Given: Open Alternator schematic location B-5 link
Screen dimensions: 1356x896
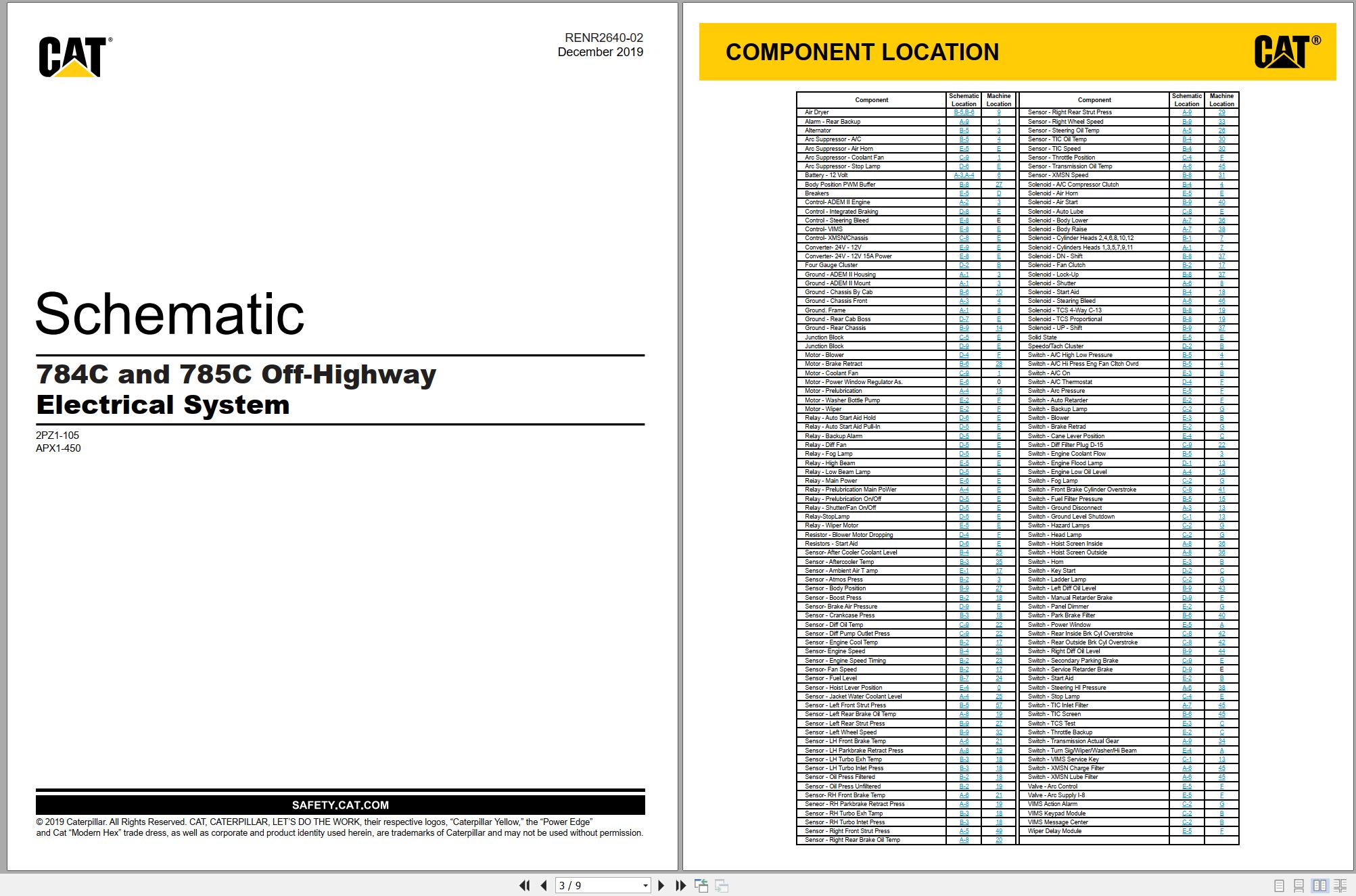Looking at the screenshot, I should pos(964,131).
